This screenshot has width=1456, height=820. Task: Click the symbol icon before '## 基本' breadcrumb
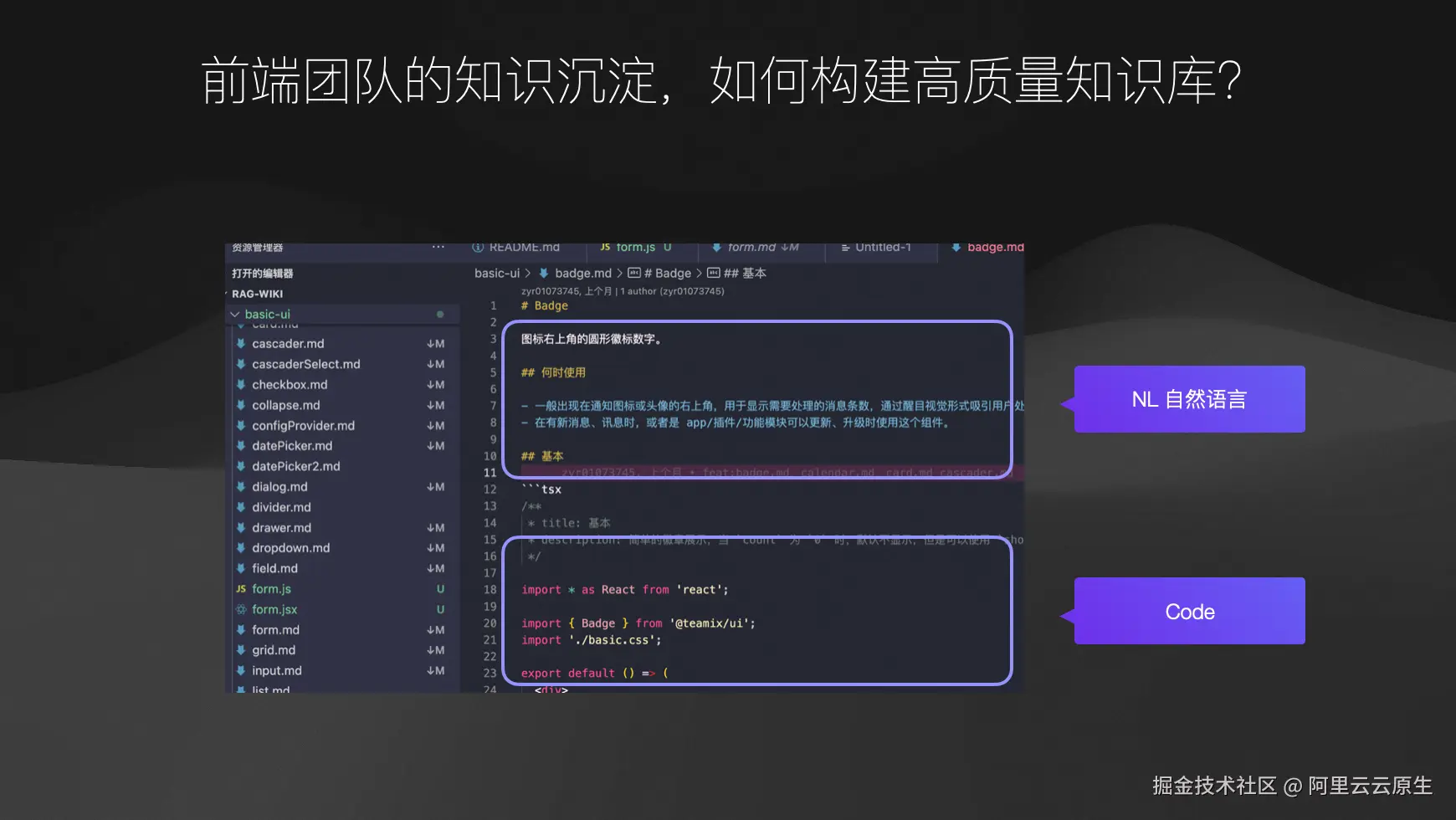pos(714,273)
